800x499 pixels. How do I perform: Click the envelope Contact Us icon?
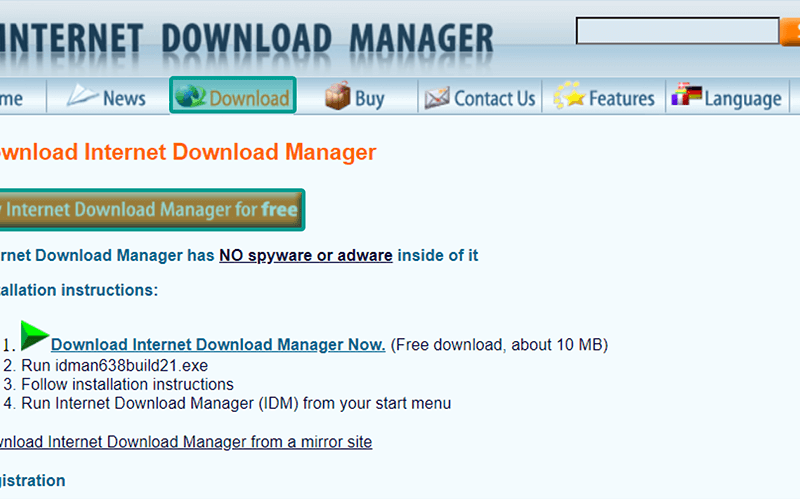click(x=437, y=97)
